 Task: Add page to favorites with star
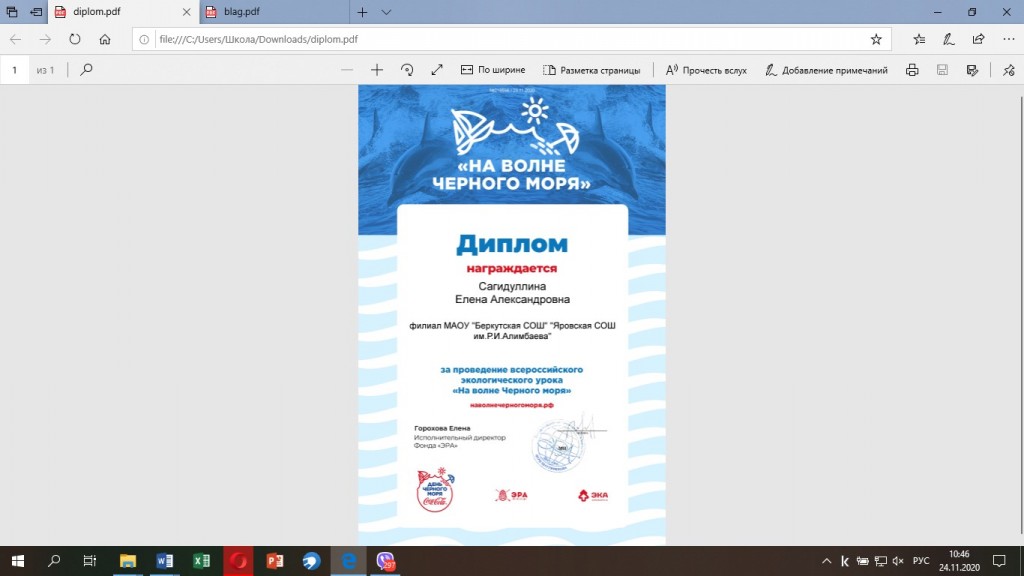[876, 39]
